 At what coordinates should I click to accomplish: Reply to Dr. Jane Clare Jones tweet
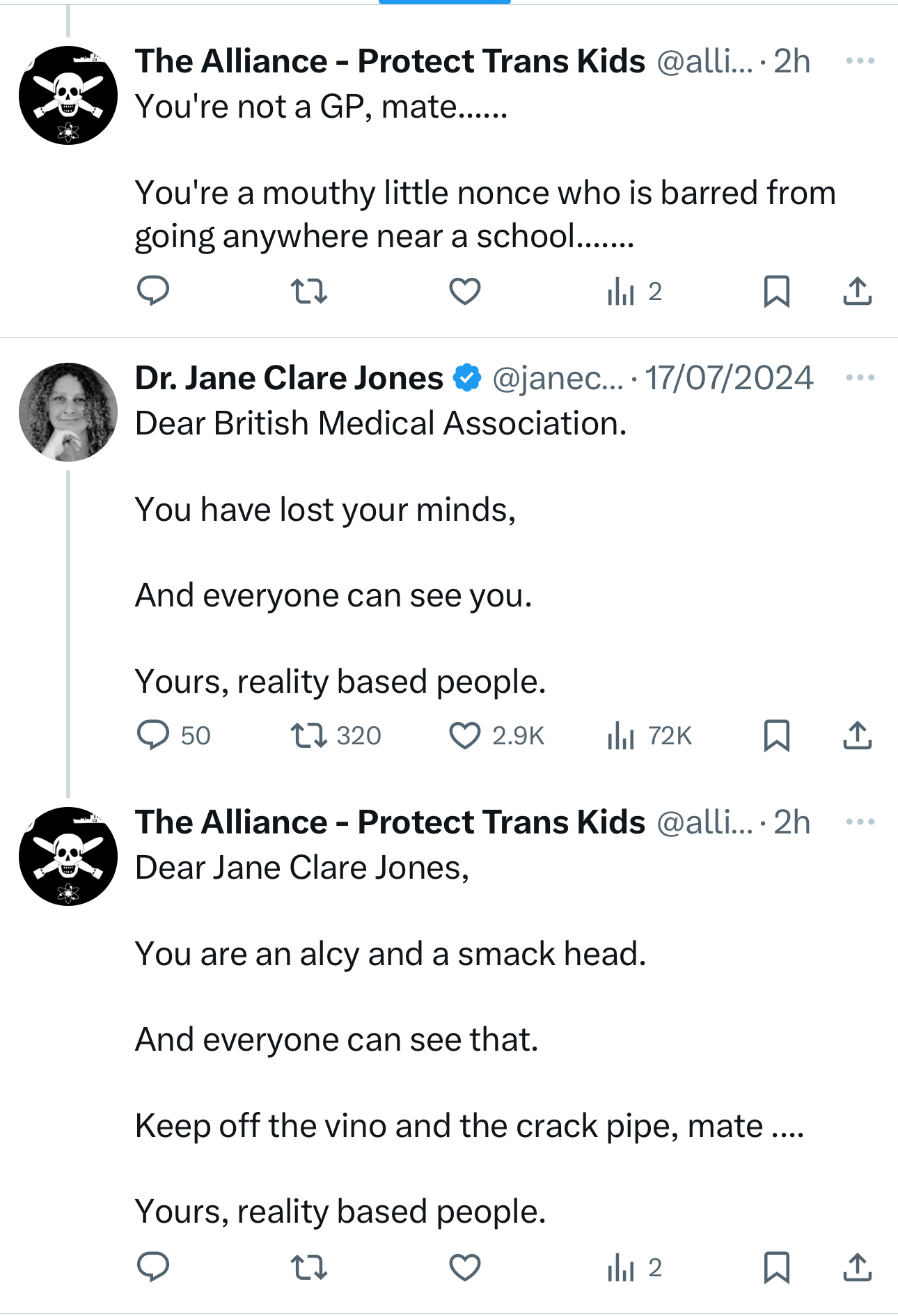(153, 735)
